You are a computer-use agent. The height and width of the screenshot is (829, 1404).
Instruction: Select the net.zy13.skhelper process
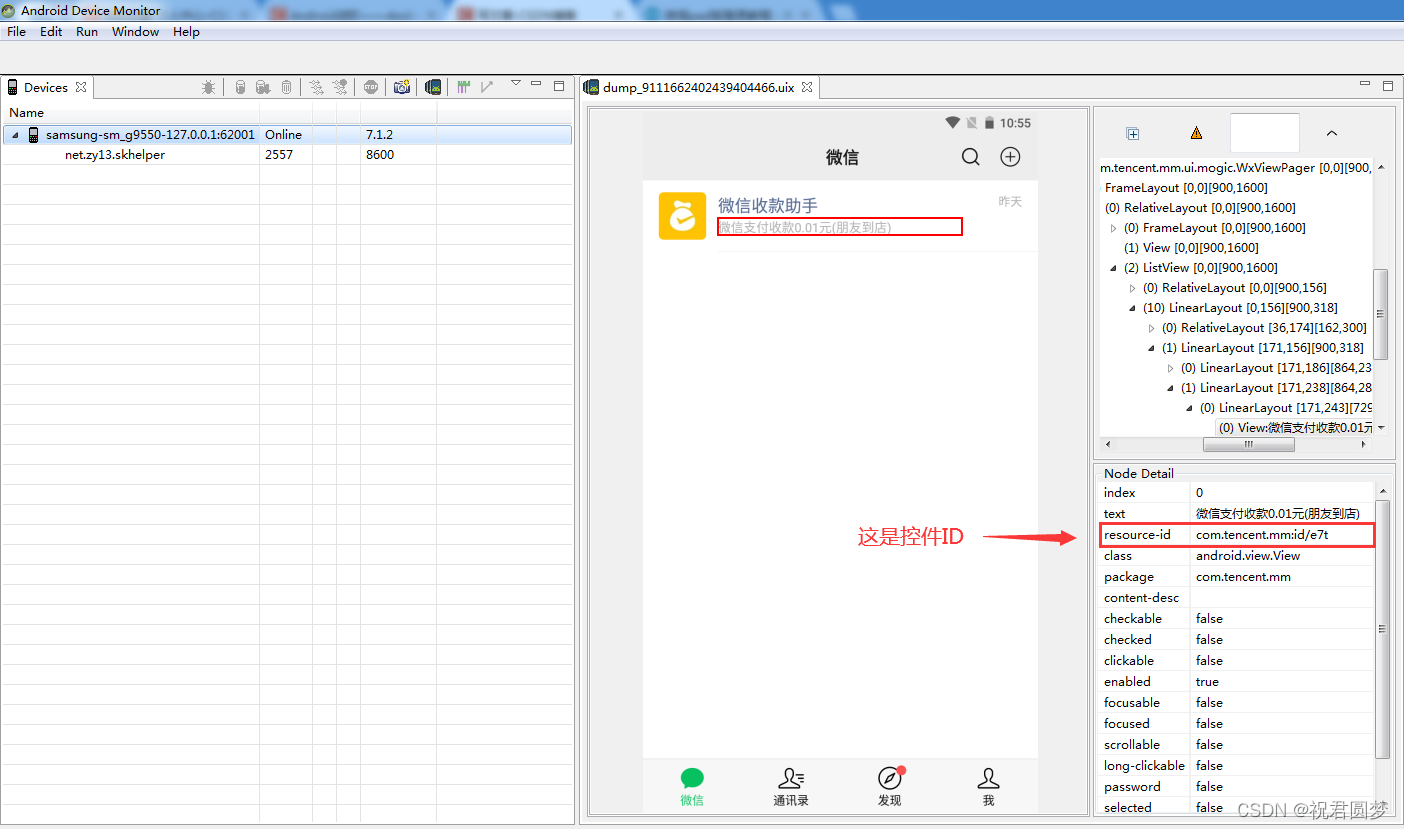115,155
